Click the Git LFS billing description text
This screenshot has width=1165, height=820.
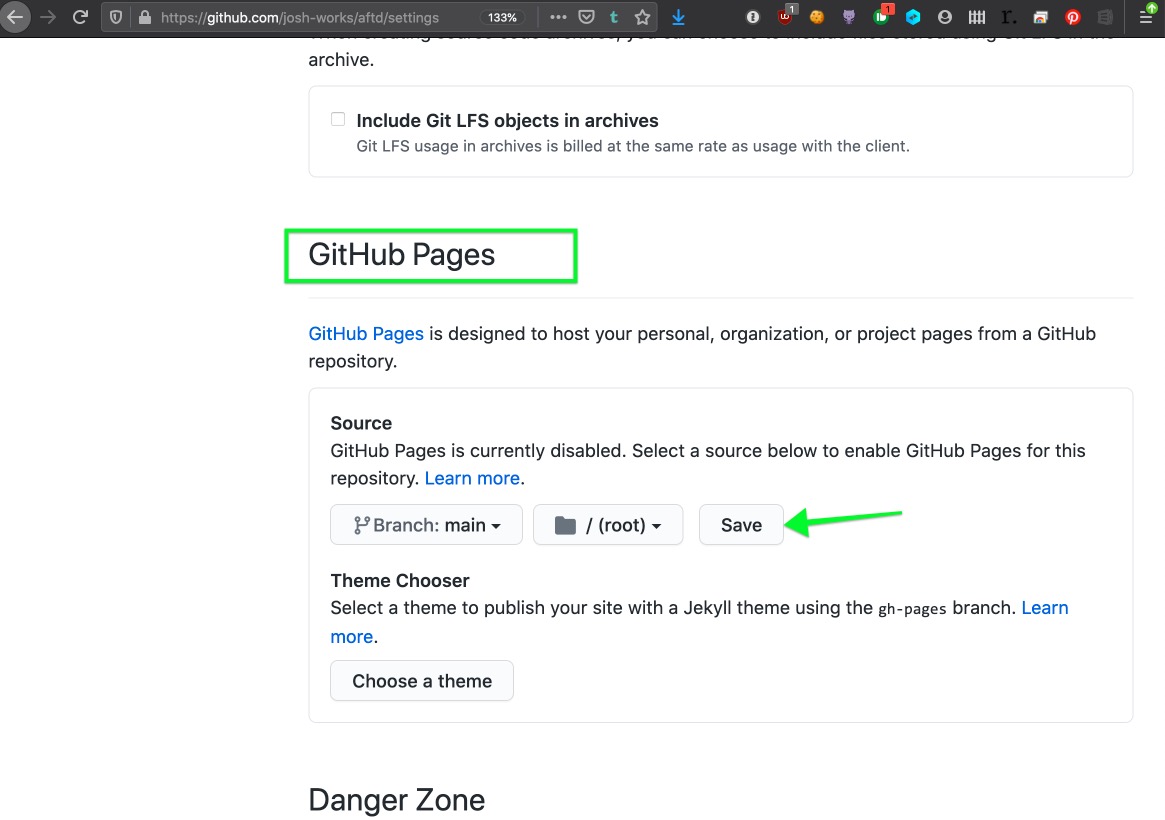[633, 146]
